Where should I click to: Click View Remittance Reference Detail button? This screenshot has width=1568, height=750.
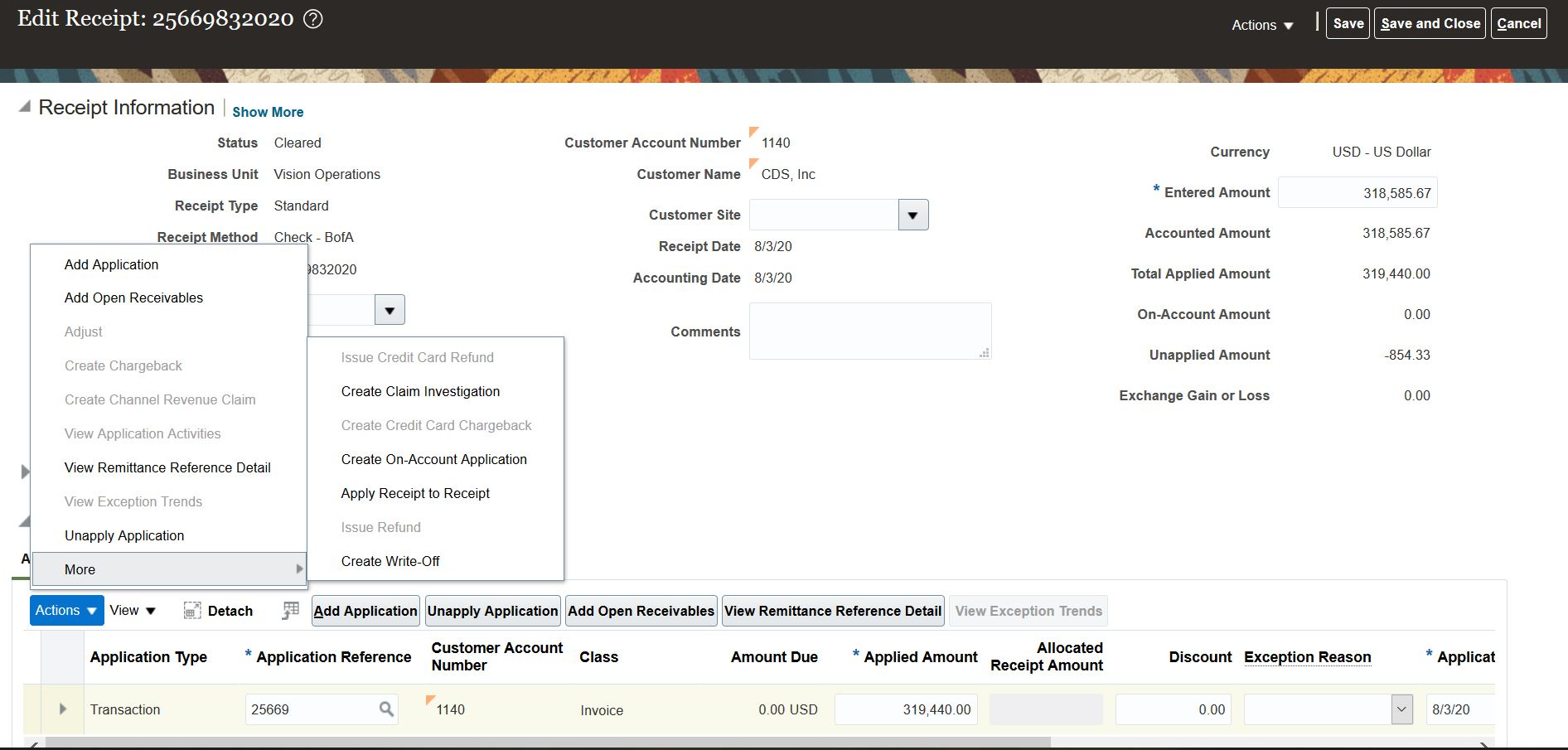[833, 611]
